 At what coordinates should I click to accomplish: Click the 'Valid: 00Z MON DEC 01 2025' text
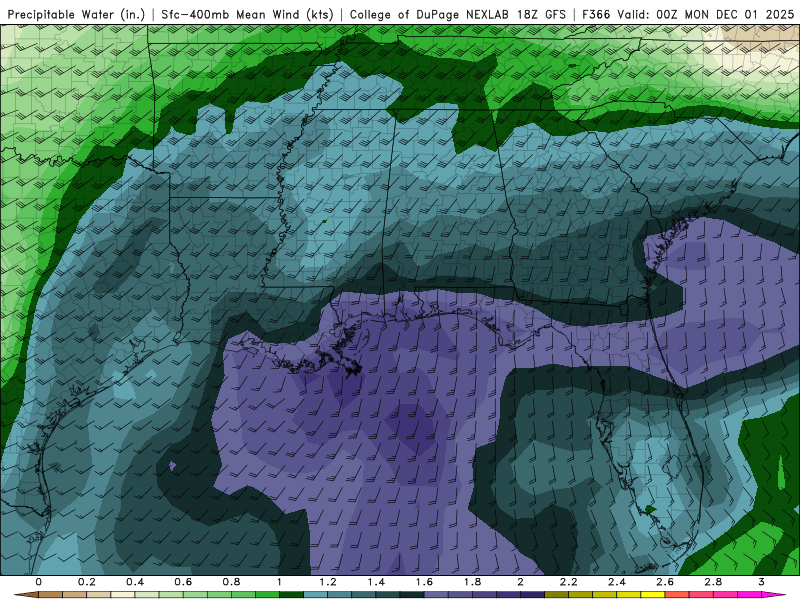[706, 15]
